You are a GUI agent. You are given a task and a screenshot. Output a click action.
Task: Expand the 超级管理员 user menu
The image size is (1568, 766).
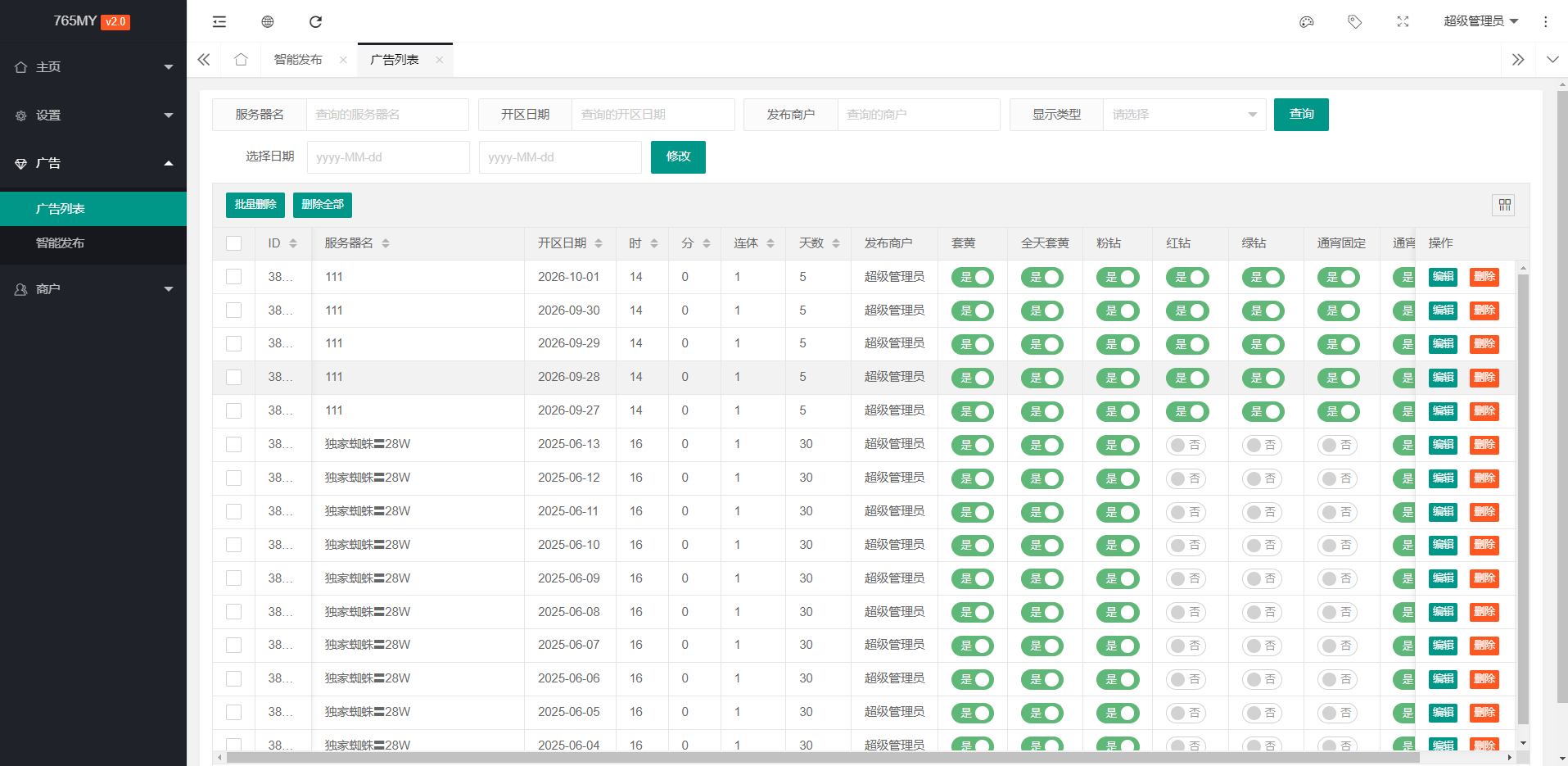(1480, 21)
